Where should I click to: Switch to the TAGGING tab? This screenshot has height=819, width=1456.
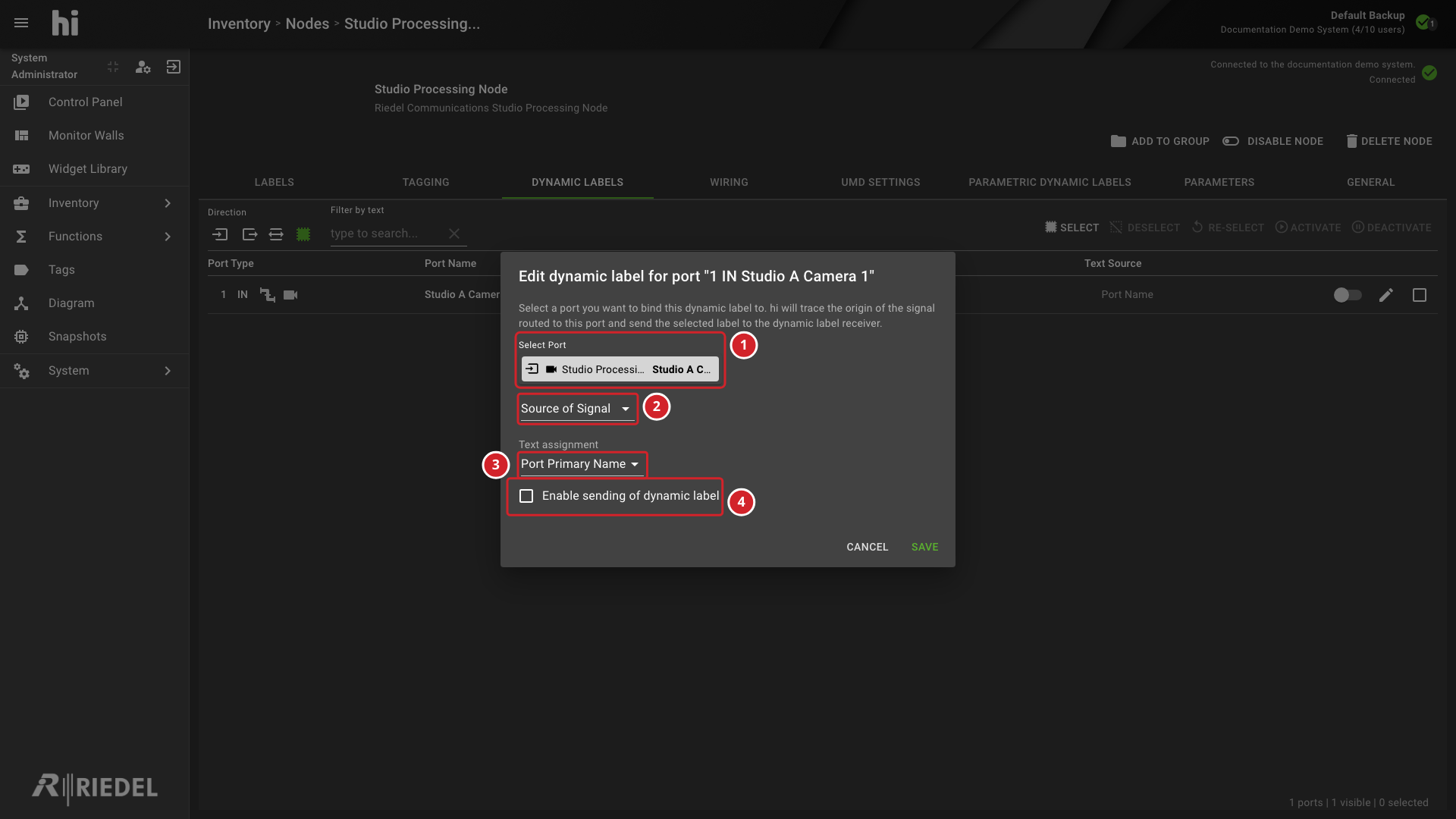click(x=426, y=182)
